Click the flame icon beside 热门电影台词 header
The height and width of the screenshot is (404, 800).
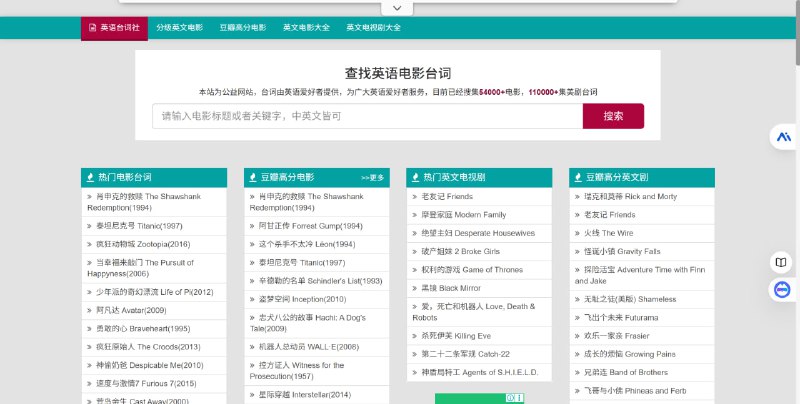(90, 177)
